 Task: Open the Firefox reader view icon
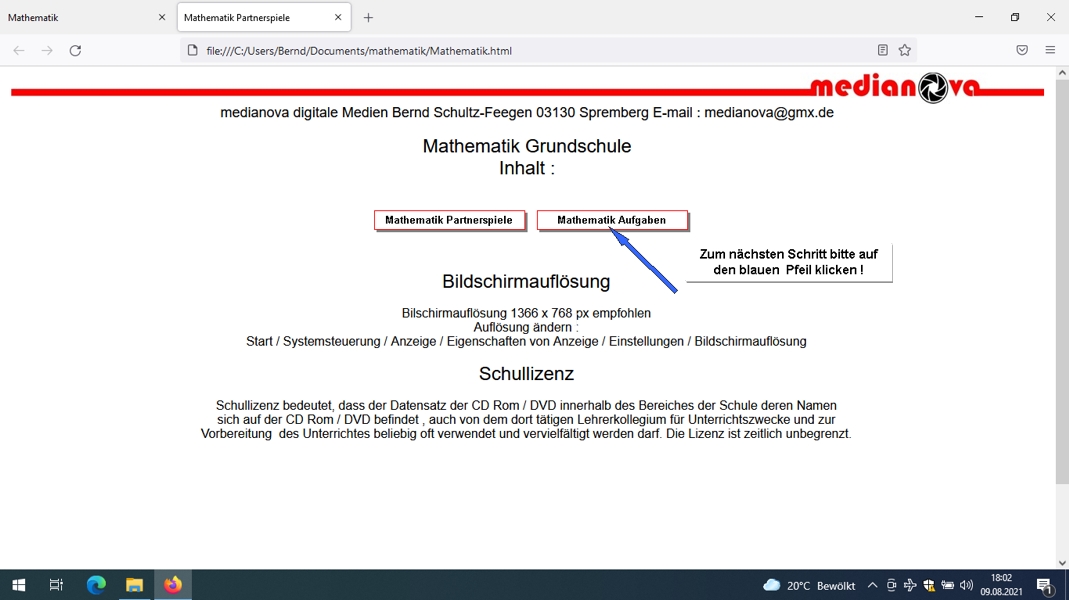882,50
